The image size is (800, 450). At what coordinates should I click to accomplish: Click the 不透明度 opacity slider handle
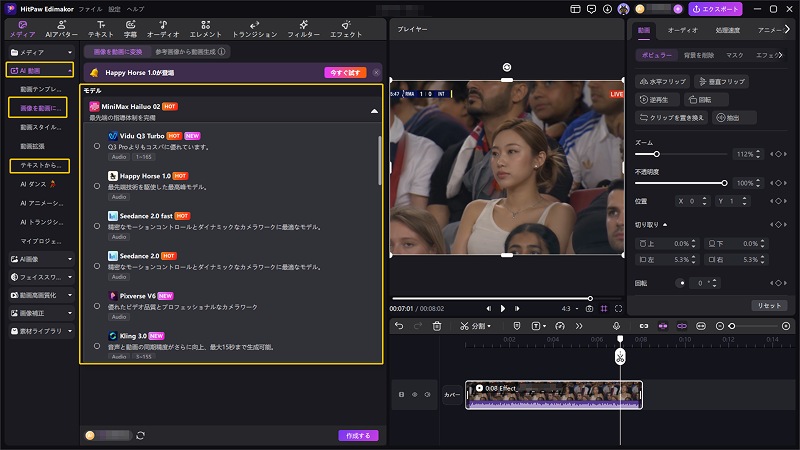pyautogui.click(x=724, y=183)
